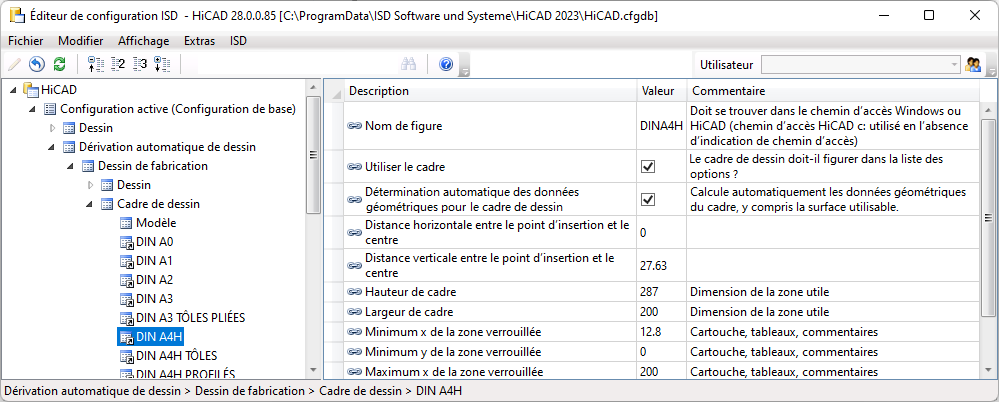Click link icon beside Minimum y de la zone

tap(355, 352)
